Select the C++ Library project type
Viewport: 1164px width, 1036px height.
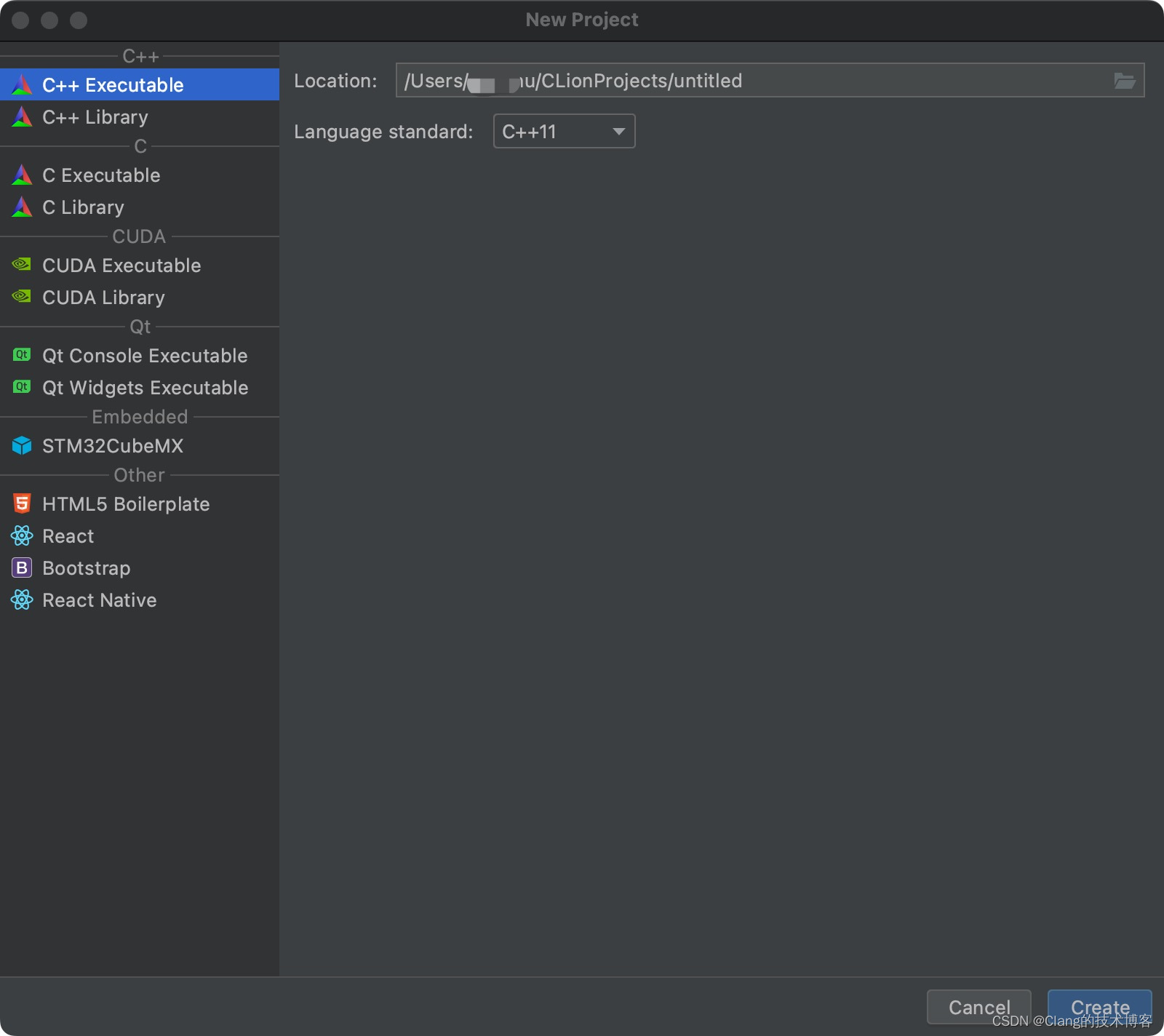coord(140,117)
